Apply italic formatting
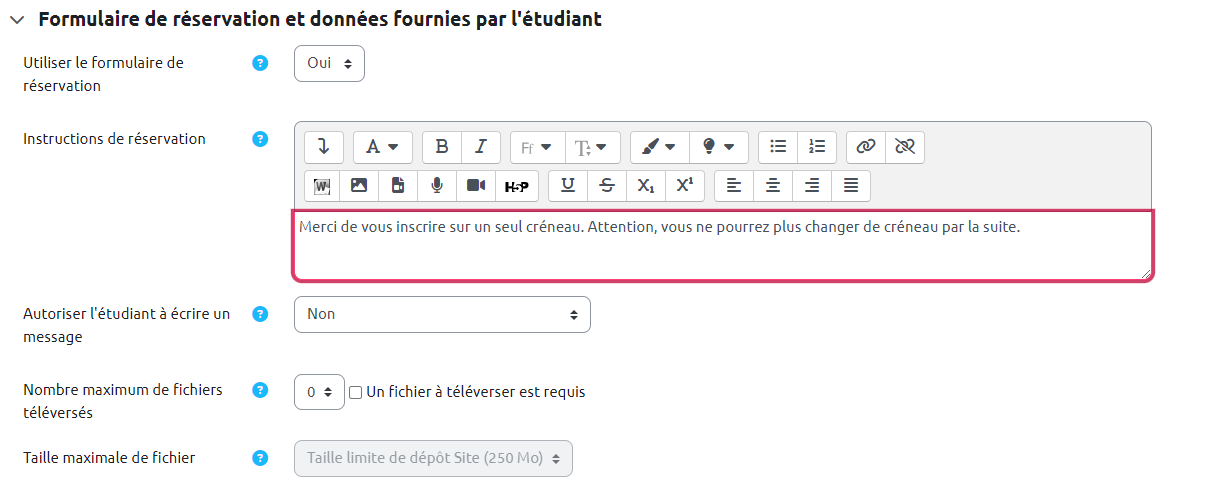 [480, 146]
